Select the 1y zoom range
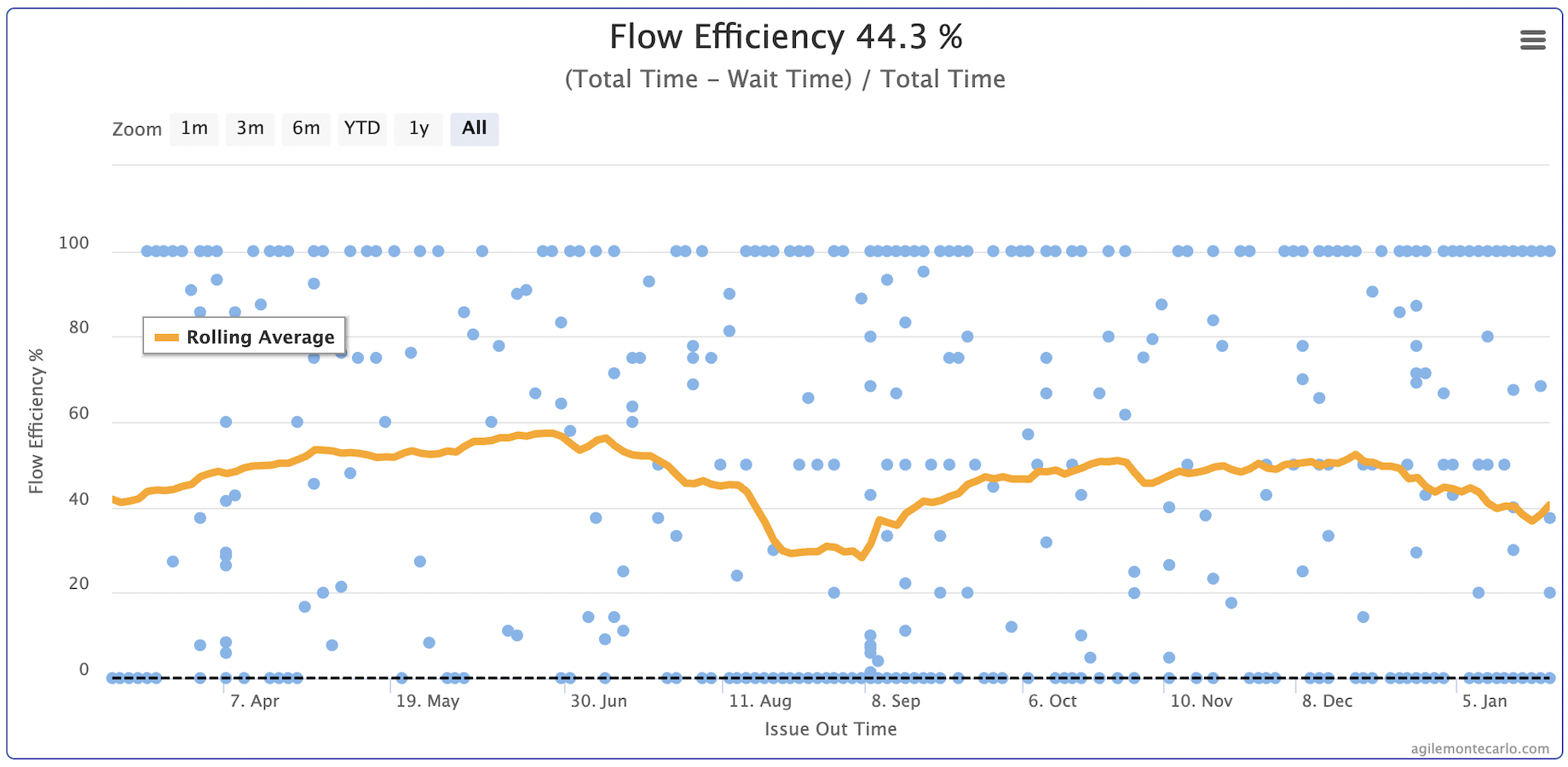This screenshot has height=767, width=1568. tap(418, 129)
